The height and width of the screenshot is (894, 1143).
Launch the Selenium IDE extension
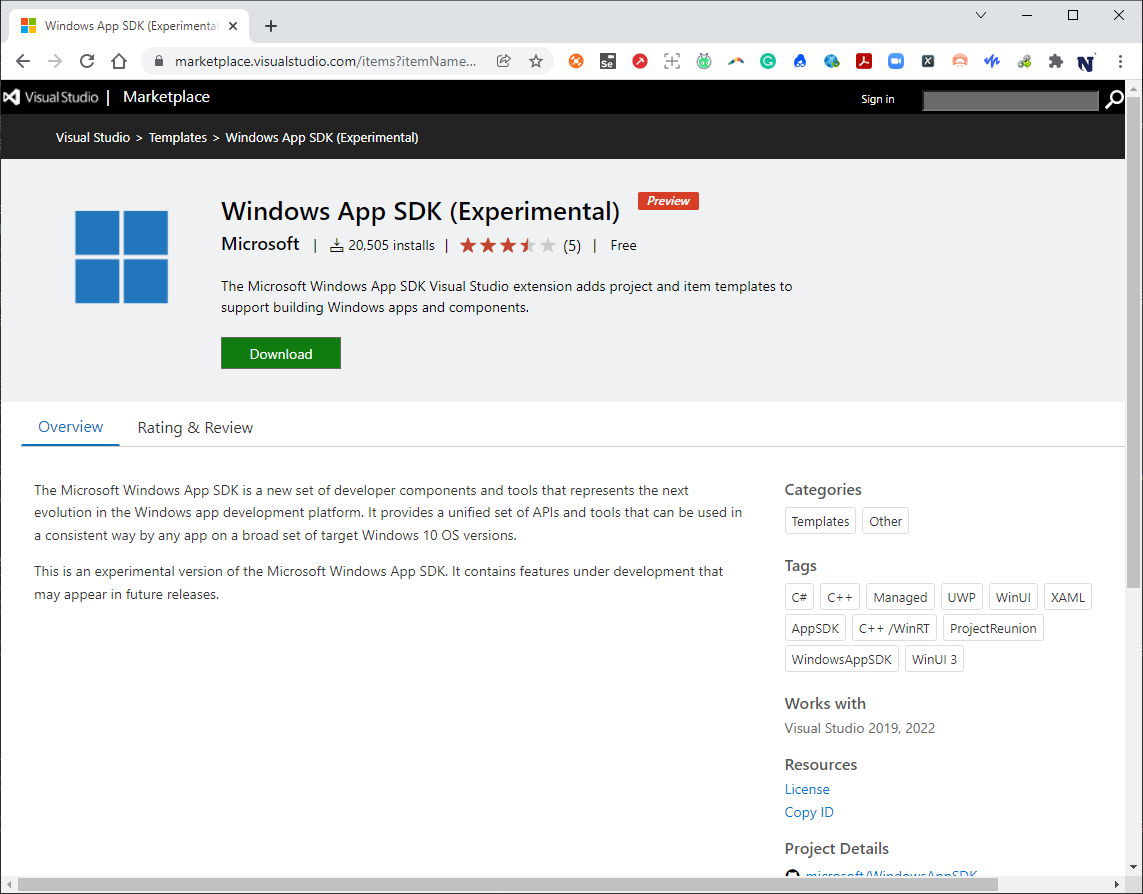click(x=608, y=61)
